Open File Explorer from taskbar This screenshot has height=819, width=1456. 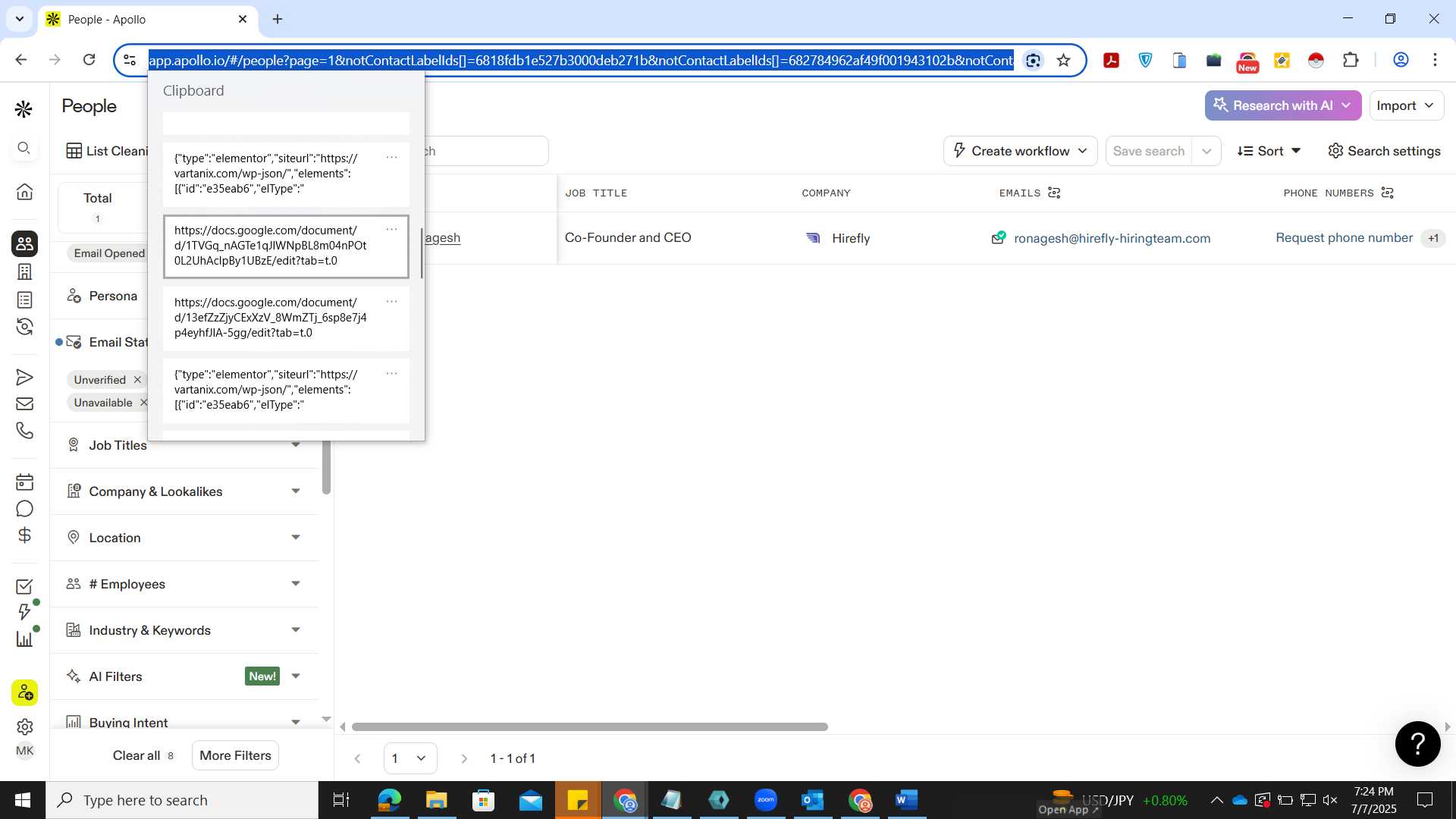(x=436, y=800)
